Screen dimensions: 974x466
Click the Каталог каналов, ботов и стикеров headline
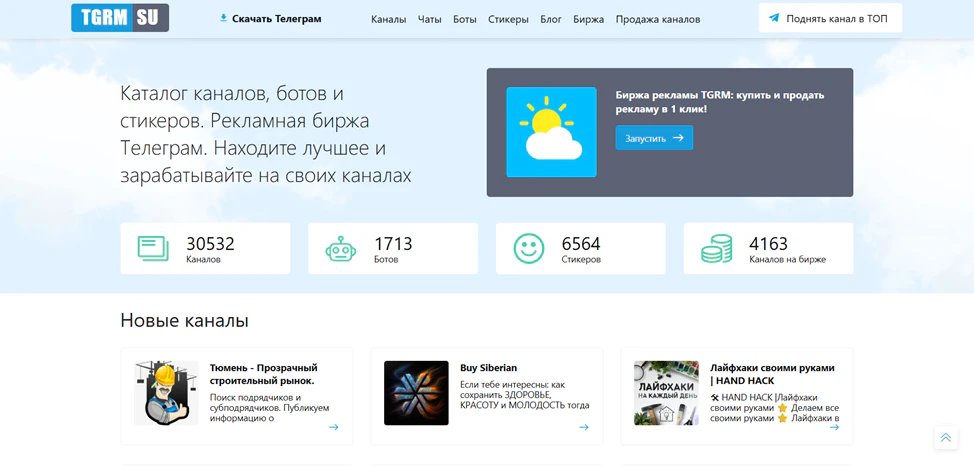tap(266, 135)
